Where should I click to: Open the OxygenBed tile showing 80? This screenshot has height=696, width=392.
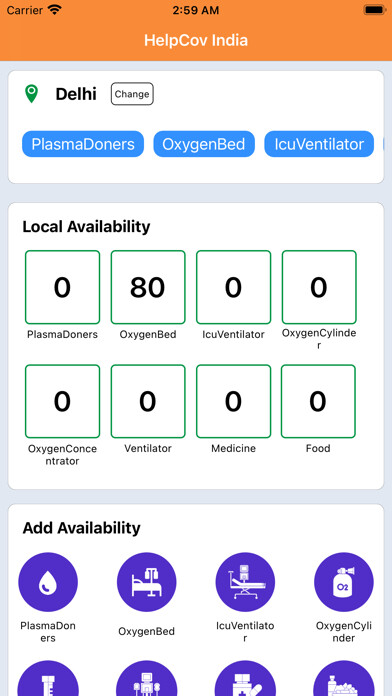[148, 287]
